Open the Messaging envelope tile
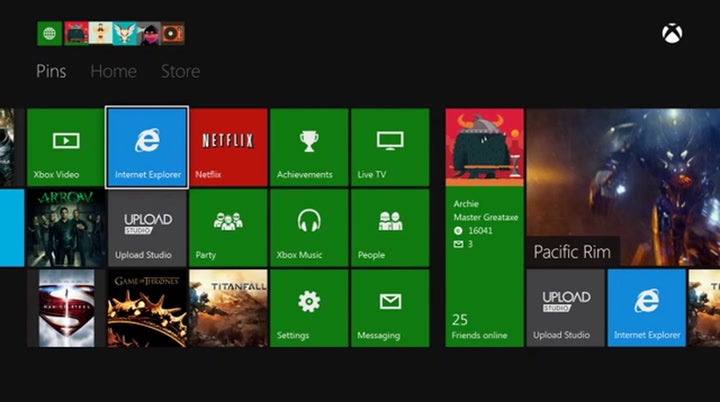This screenshot has height=402, width=720. pyautogui.click(x=390, y=308)
